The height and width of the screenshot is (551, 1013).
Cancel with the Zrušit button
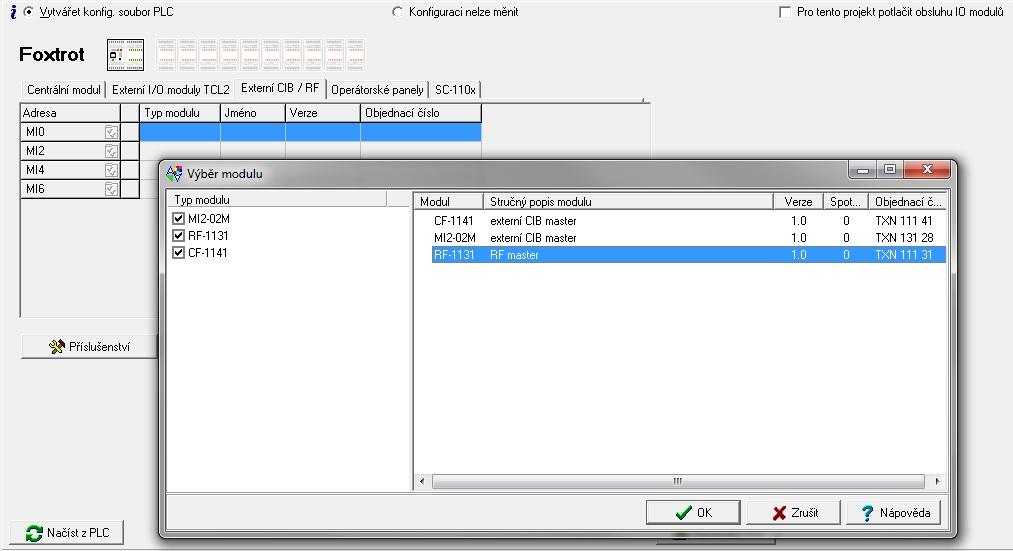793,512
